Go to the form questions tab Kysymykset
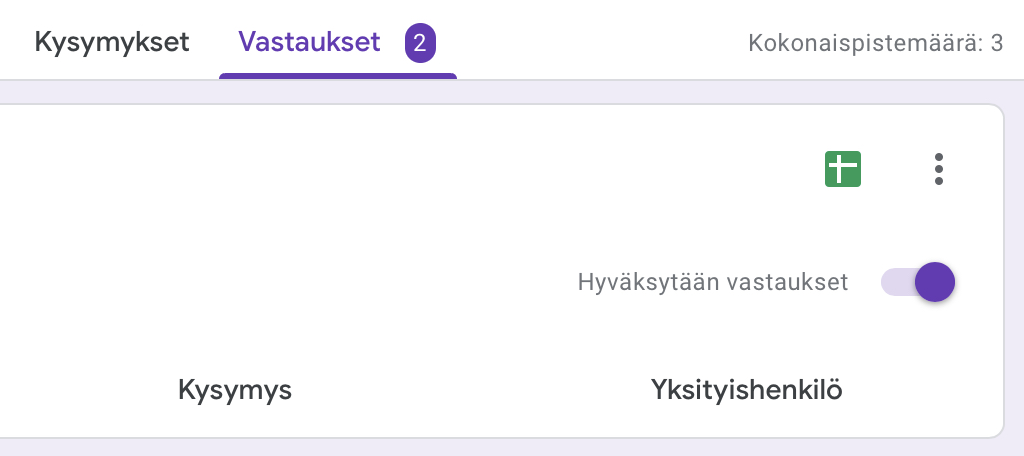1024x456 pixels. pos(112,43)
